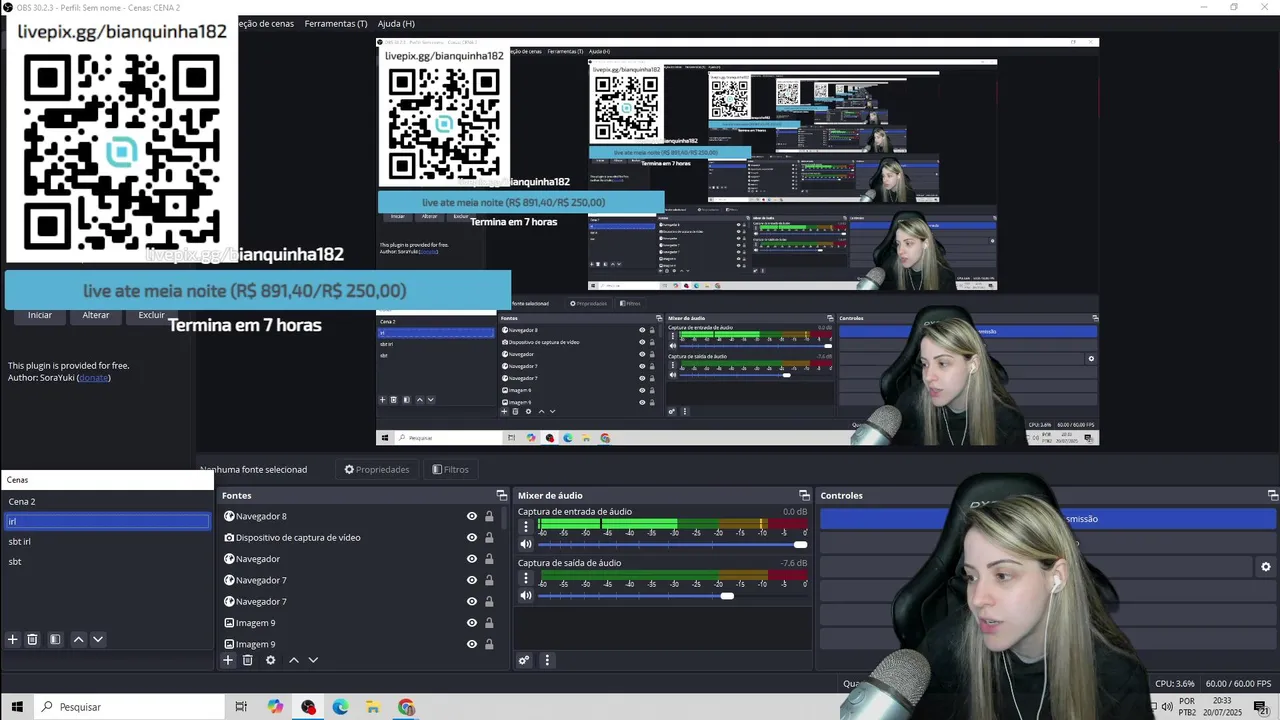Screen dimensions: 1280x720
Task: Click the CPU: 3.6% status entry
Action: coord(1174,684)
